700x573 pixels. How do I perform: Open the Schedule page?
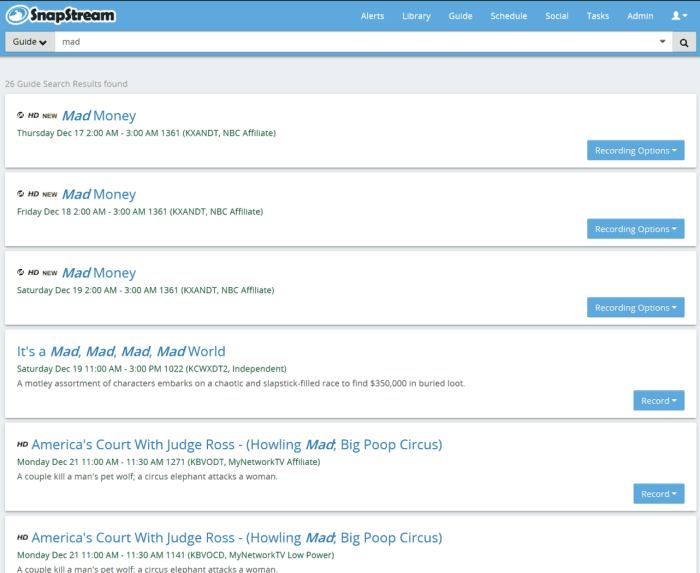(508, 16)
